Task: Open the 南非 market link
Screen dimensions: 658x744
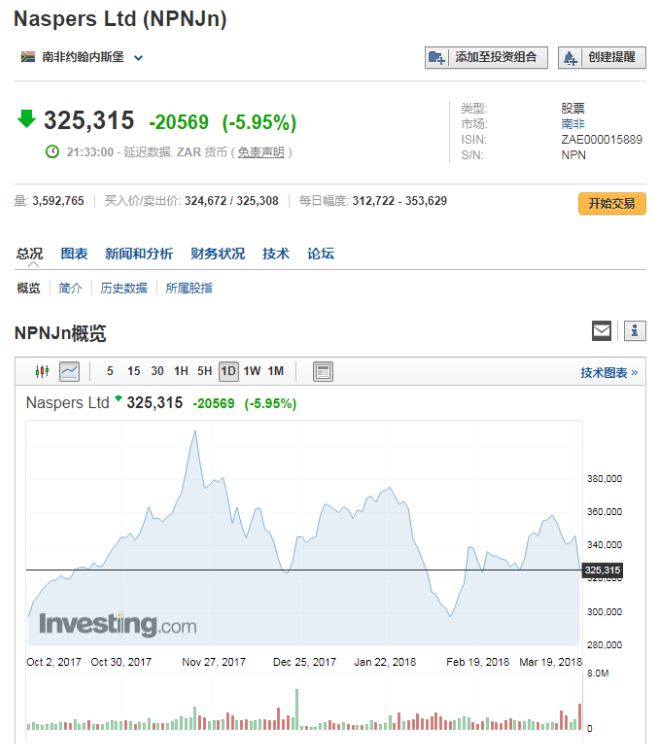Action: click(x=573, y=124)
